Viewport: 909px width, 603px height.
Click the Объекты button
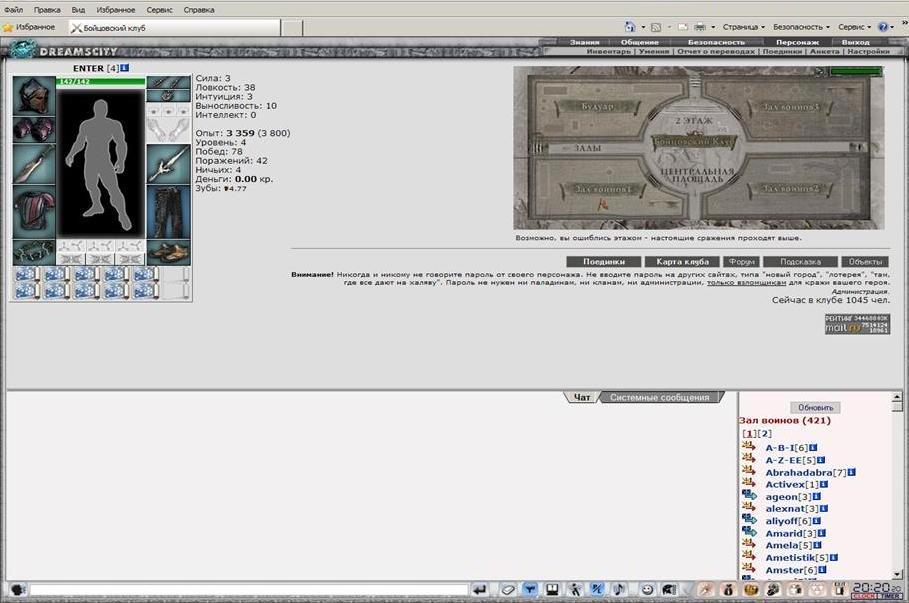click(865, 261)
